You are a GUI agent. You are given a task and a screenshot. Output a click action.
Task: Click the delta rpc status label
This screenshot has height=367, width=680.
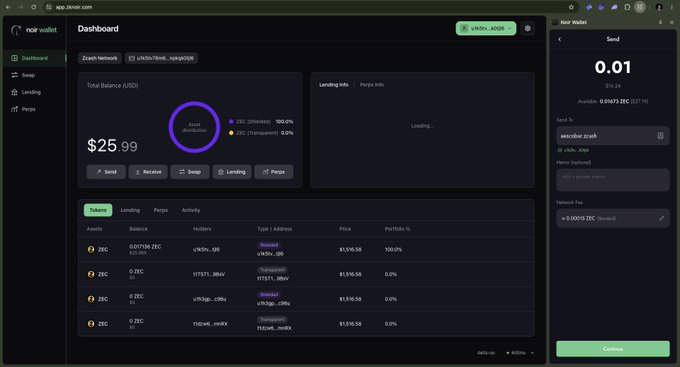(486, 353)
